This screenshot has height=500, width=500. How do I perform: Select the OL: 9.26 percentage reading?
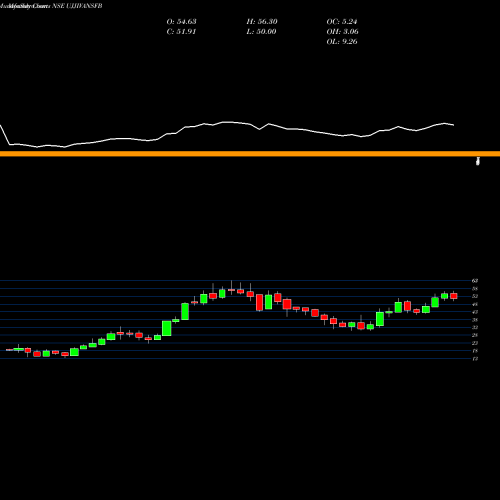[x=342, y=42]
